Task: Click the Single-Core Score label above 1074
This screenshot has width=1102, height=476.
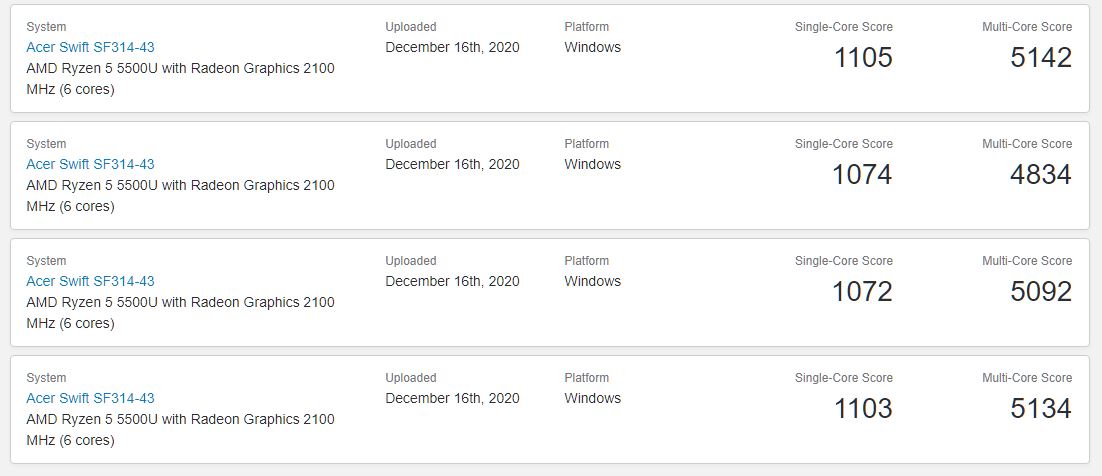Action: (x=843, y=144)
